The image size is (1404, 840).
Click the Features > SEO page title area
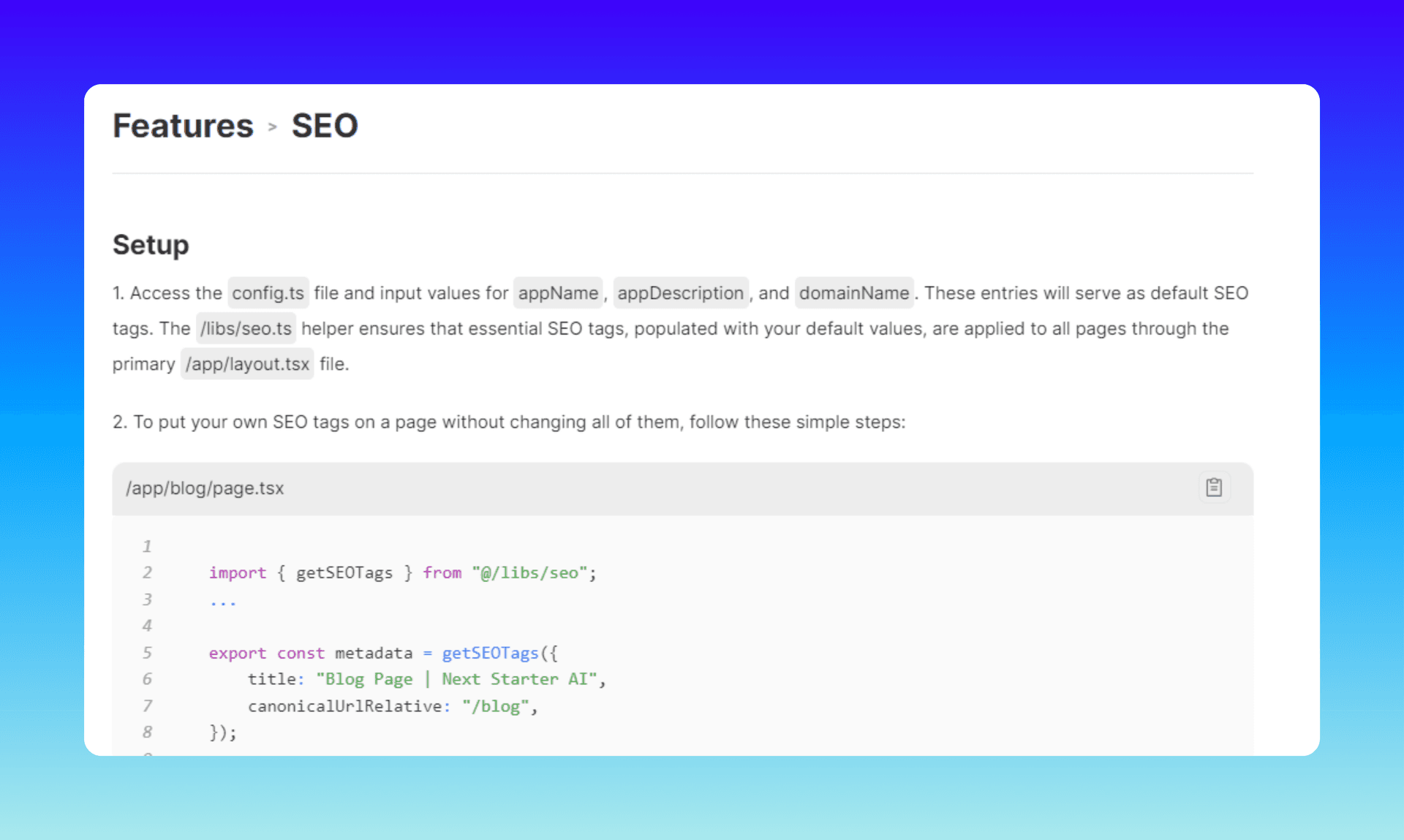pos(235,126)
